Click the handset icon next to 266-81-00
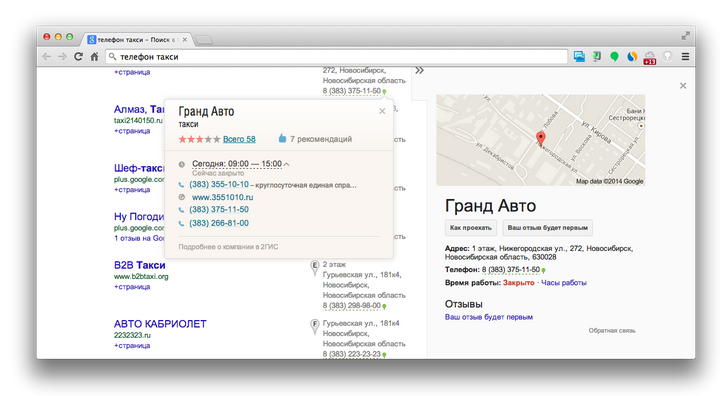 click(x=181, y=224)
